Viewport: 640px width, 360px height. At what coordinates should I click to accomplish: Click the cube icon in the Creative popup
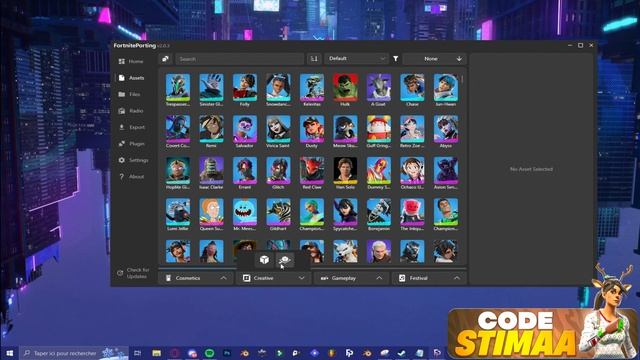(264, 260)
